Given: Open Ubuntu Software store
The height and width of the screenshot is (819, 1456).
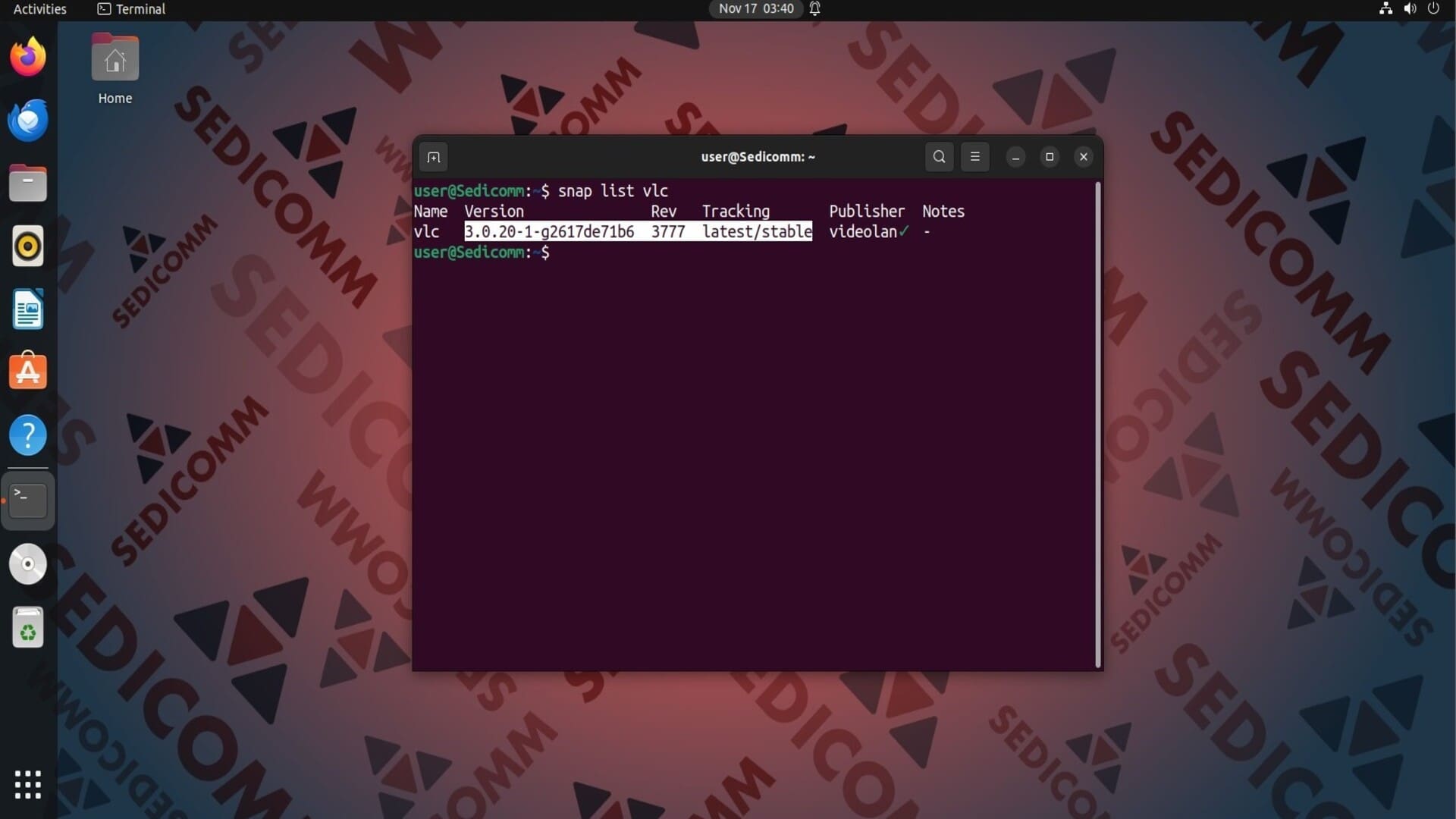Looking at the screenshot, I should pyautogui.click(x=28, y=372).
